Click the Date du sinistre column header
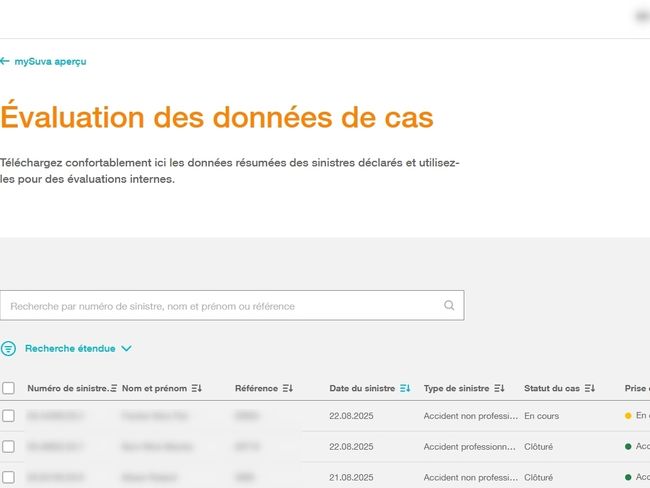Viewport: 650px width, 488px height. [362, 388]
